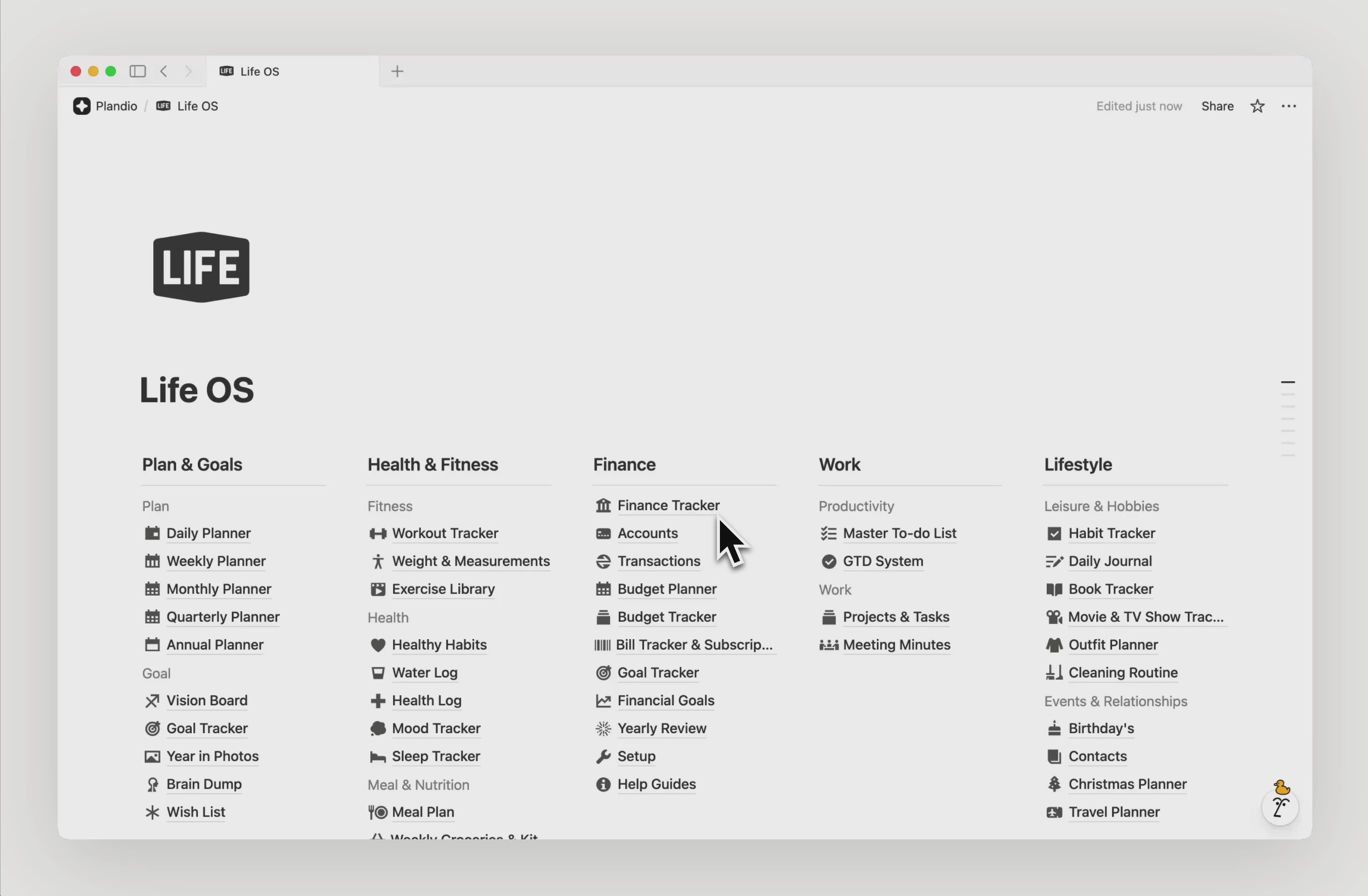Click the Plandio workspace icon in the breadcrumb
This screenshot has height=896, width=1368.
tap(81, 106)
